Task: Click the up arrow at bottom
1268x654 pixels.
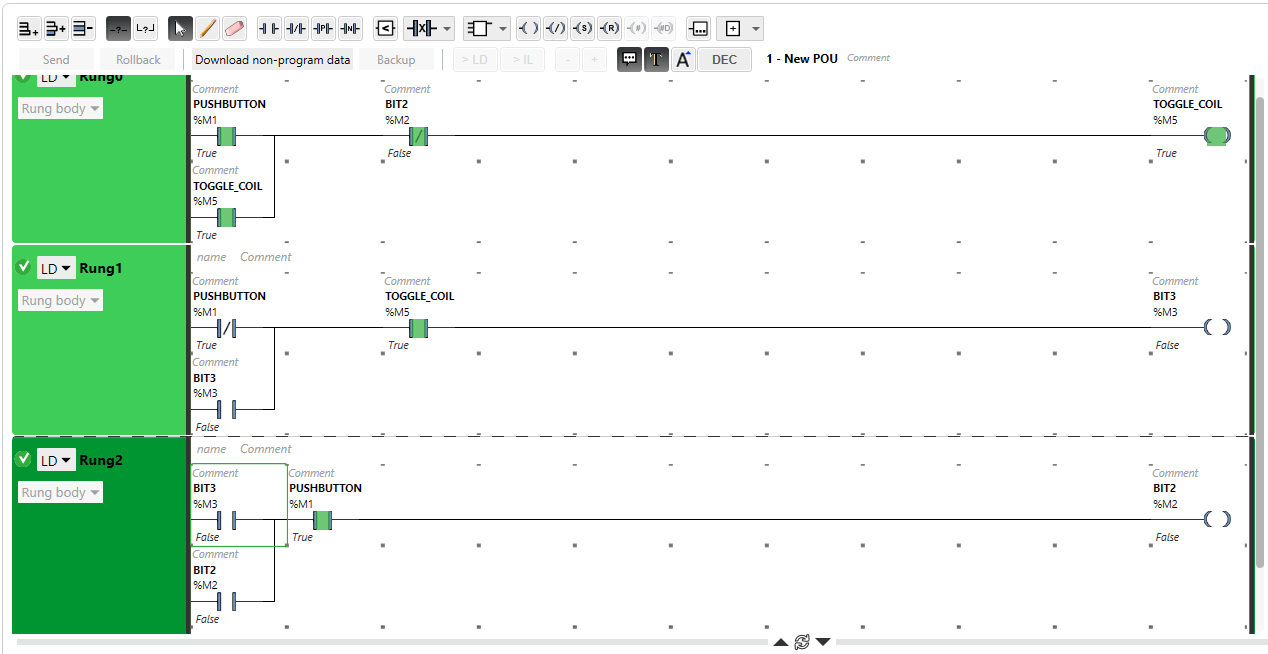Action: coord(781,642)
